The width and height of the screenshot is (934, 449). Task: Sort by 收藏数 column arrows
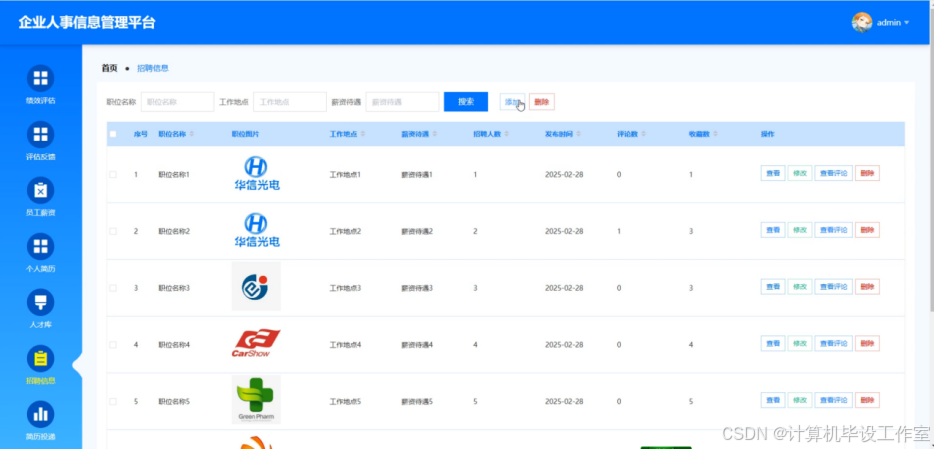pyautogui.click(x=715, y=135)
